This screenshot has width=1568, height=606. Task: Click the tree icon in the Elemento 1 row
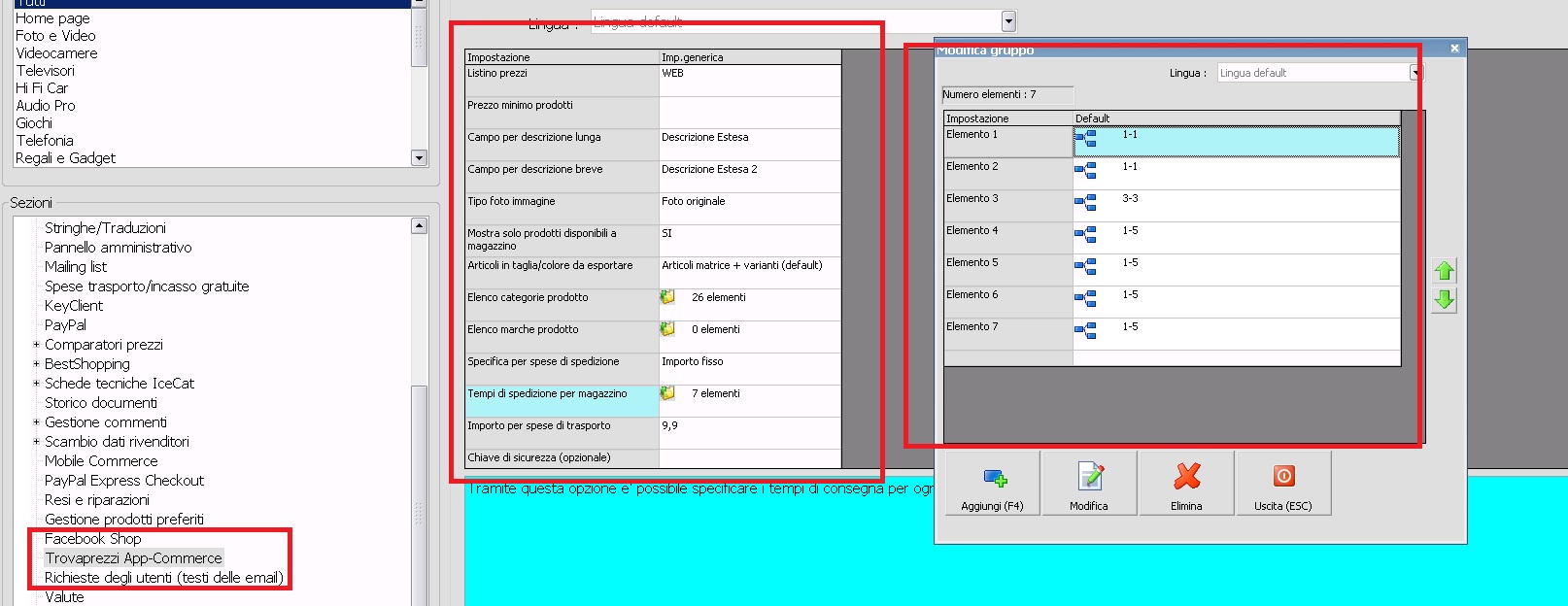[1085, 139]
